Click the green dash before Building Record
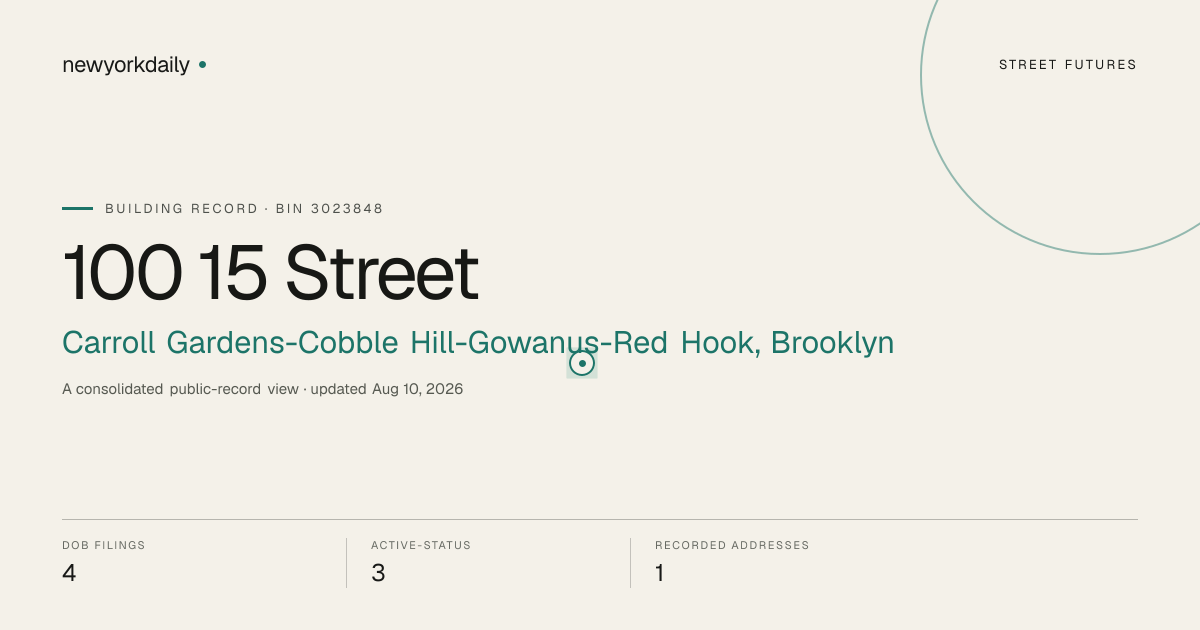This screenshot has height=630, width=1200. point(77,208)
